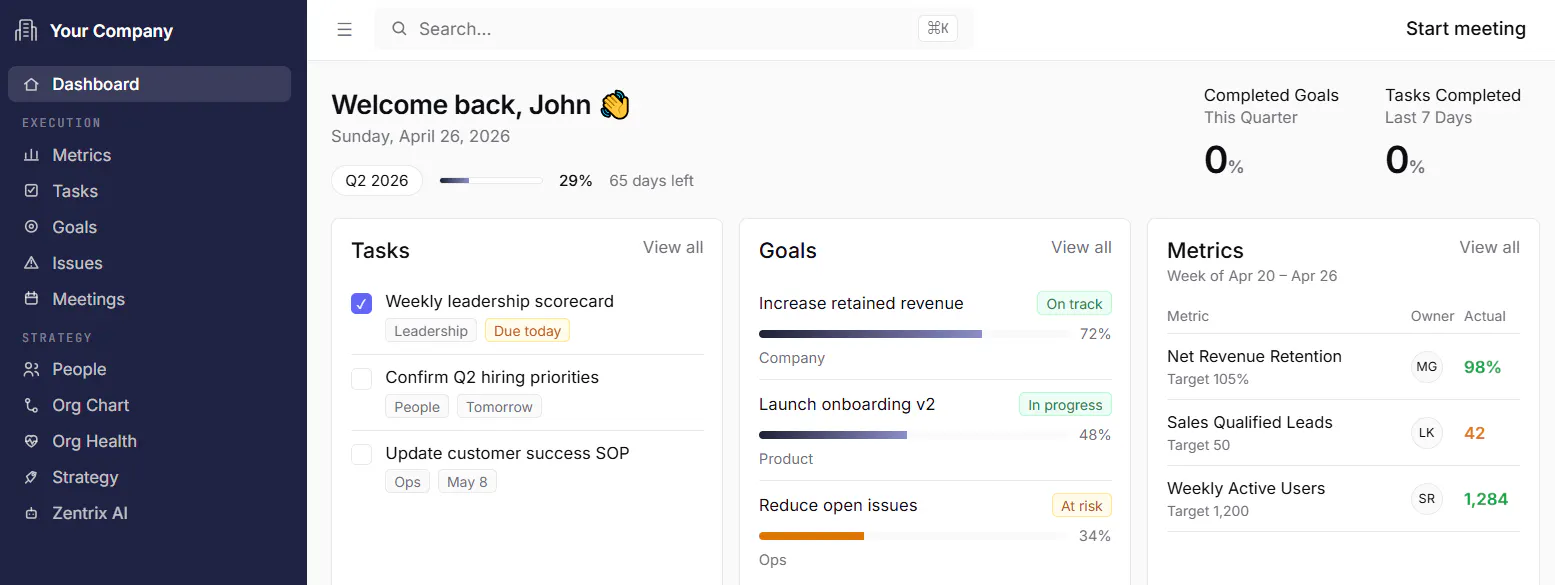Focus the Search input field

(x=673, y=29)
